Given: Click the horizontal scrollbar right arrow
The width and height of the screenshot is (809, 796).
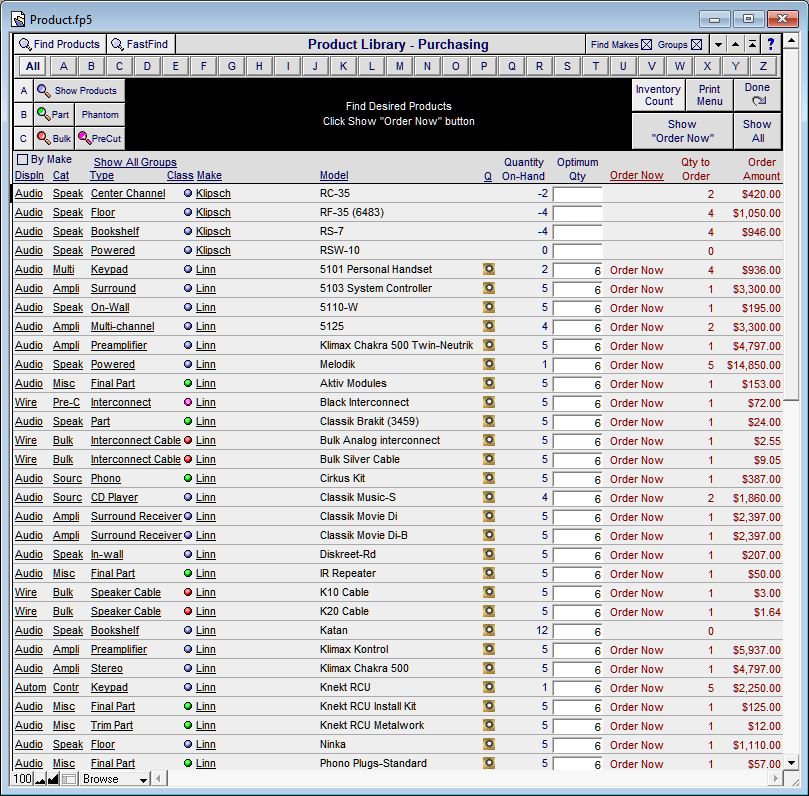Looking at the screenshot, I should pyautogui.click(x=775, y=779).
